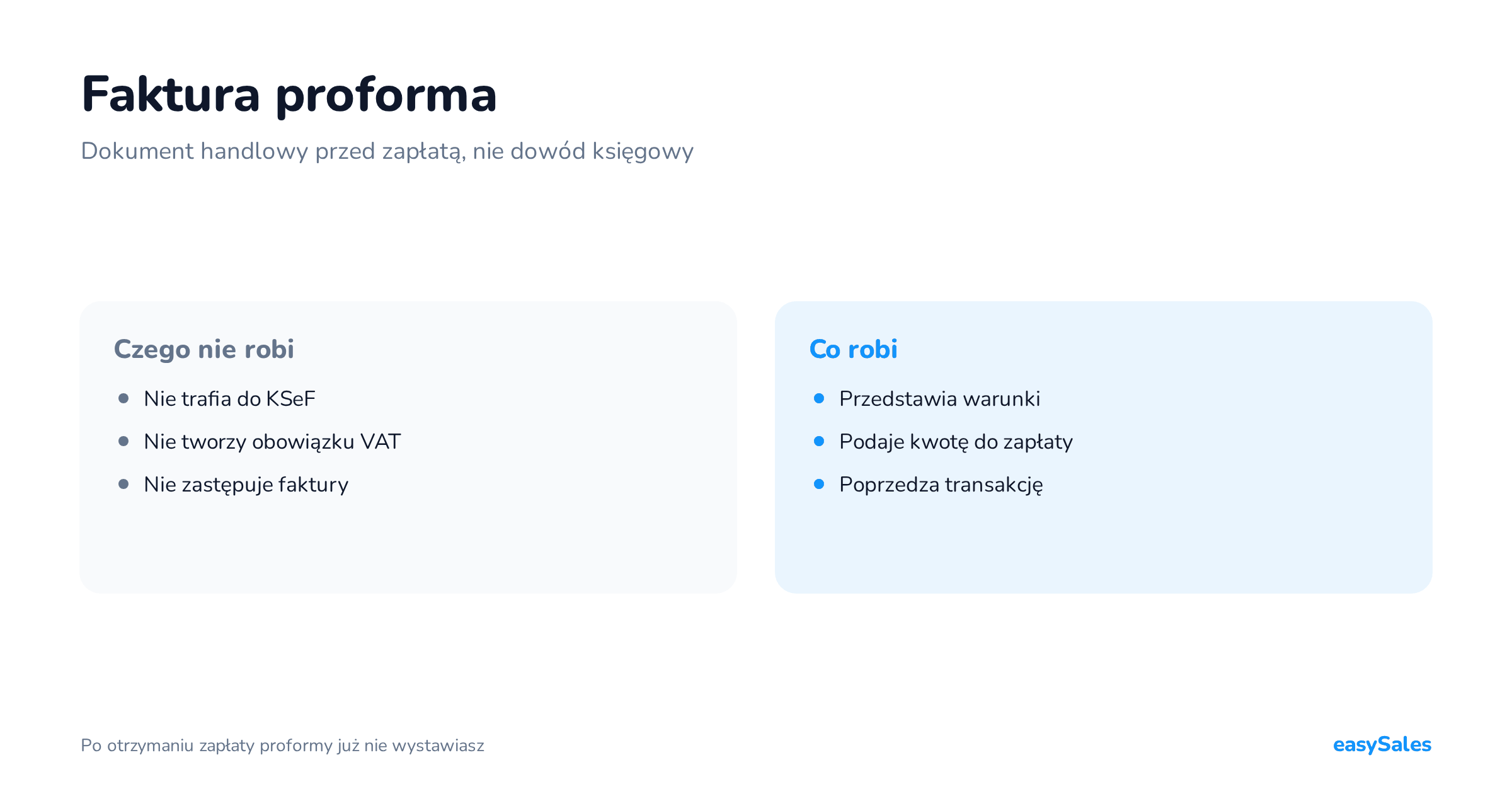Select the text Nie trafia do KSeF
The width and height of the screenshot is (1512, 794).
point(229,399)
